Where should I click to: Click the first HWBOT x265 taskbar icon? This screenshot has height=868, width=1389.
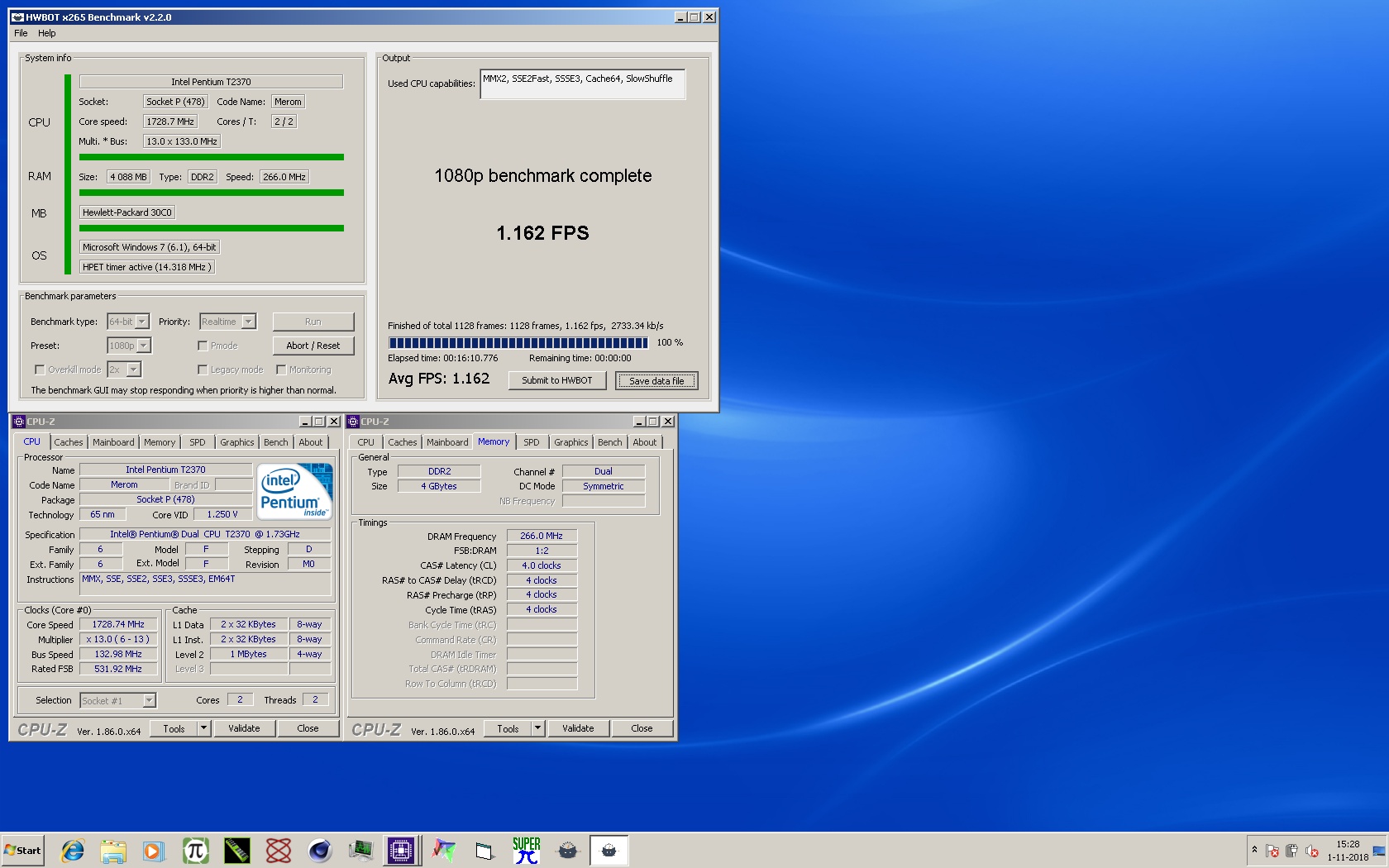[567, 850]
